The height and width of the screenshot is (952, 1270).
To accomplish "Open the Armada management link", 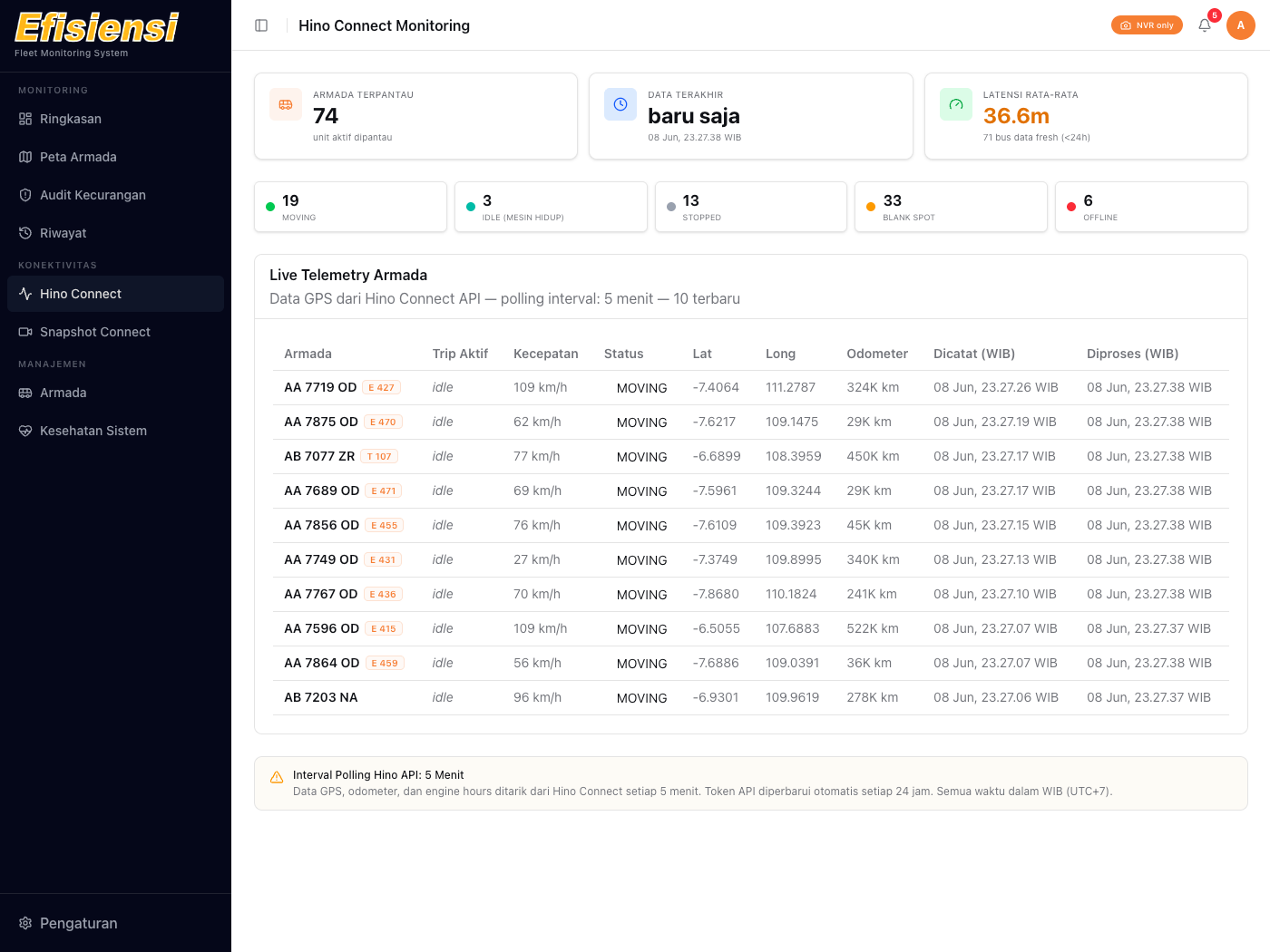I will click(x=115, y=393).
